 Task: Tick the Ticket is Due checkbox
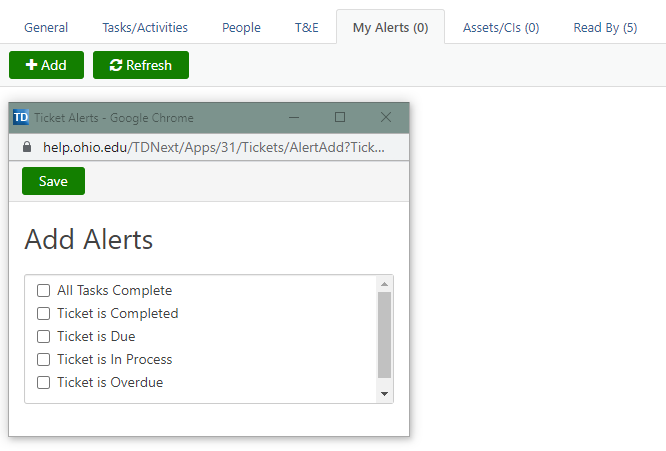tap(44, 337)
